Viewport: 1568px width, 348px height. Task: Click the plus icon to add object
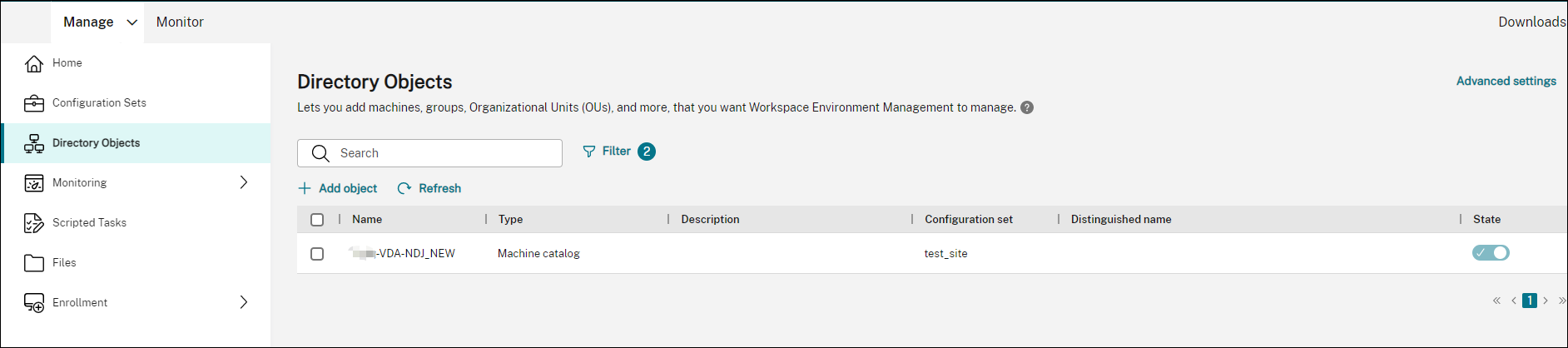point(305,188)
